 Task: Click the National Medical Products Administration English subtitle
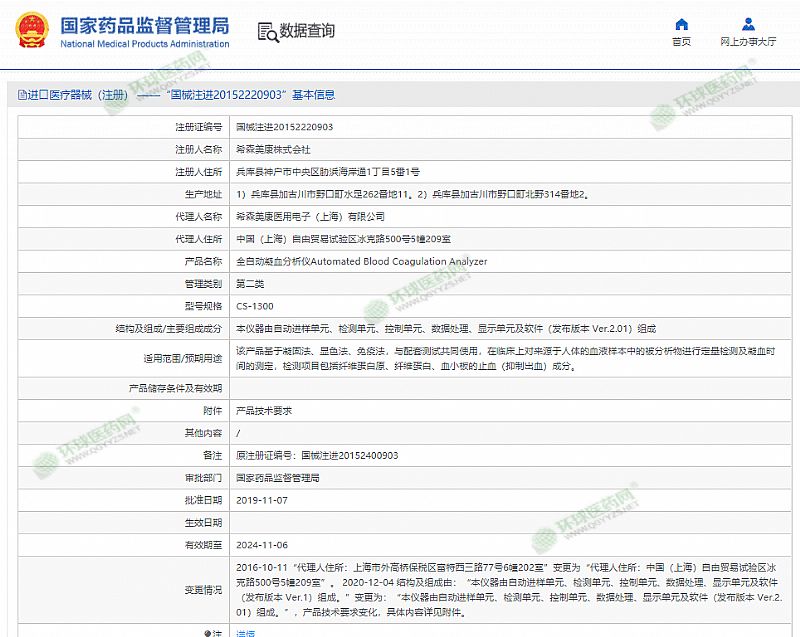click(x=145, y=44)
